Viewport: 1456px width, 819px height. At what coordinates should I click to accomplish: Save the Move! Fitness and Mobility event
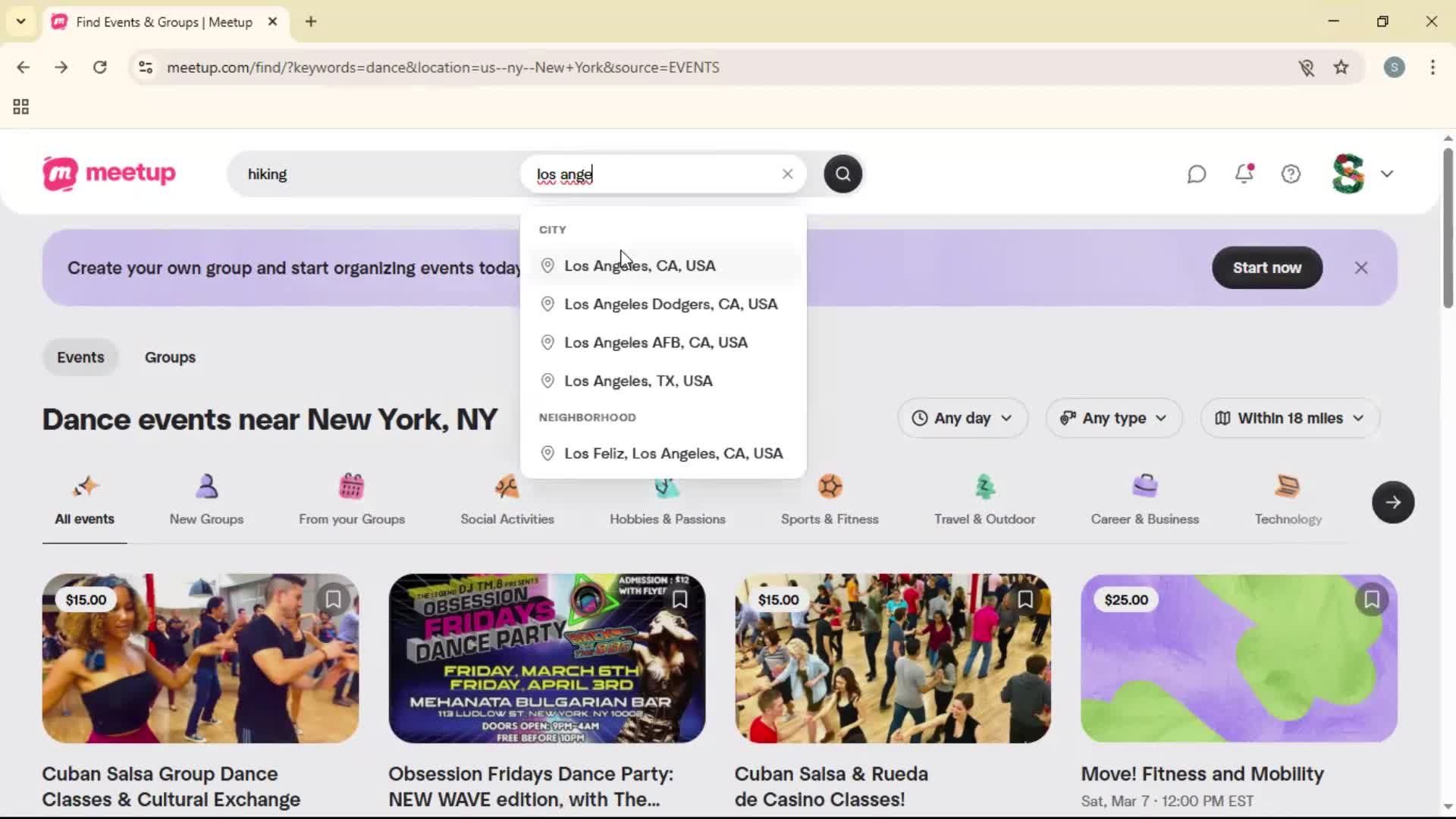point(1371,599)
